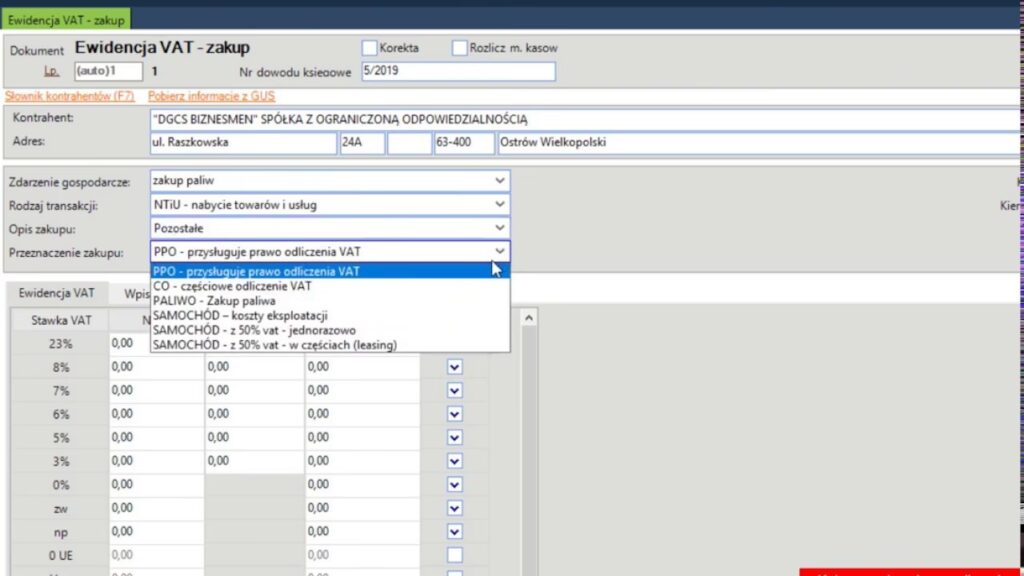Click the table scrollbar up arrow
1024x576 pixels.
(x=531, y=317)
